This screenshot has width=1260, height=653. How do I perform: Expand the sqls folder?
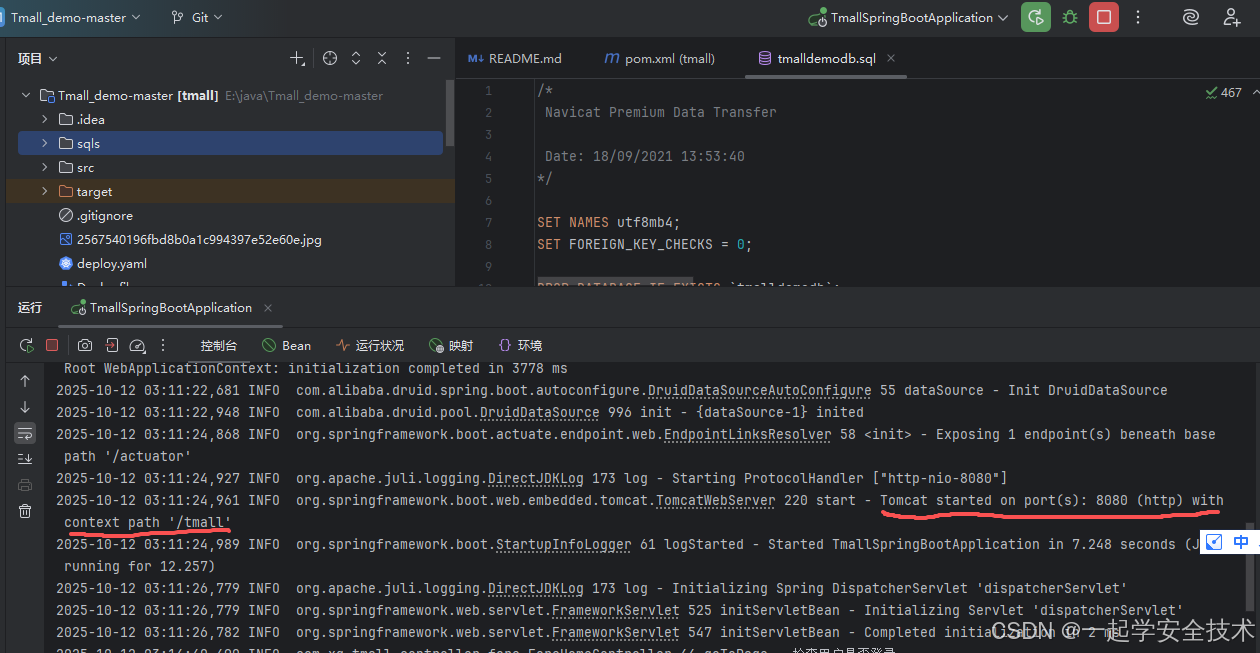tap(44, 144)
